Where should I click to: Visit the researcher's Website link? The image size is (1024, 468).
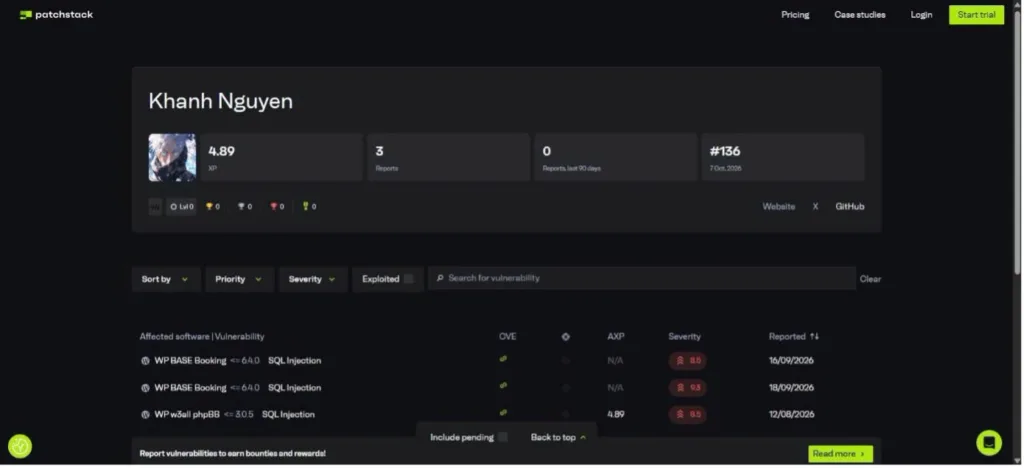pyautogui.click(x=778, y=206)
